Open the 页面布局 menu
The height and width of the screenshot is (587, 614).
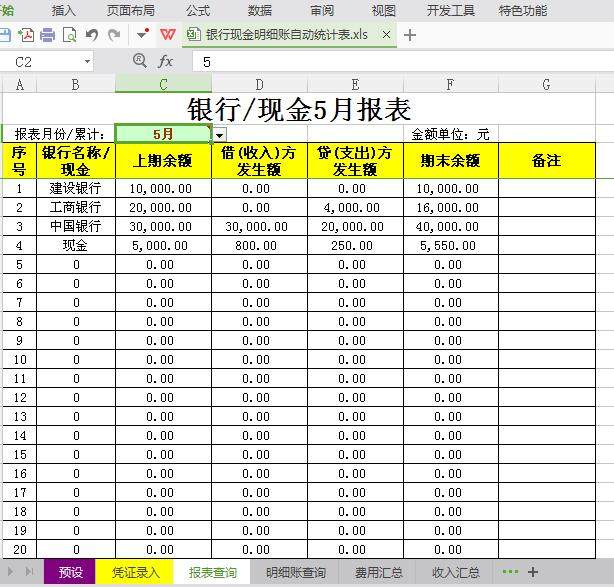131,11
